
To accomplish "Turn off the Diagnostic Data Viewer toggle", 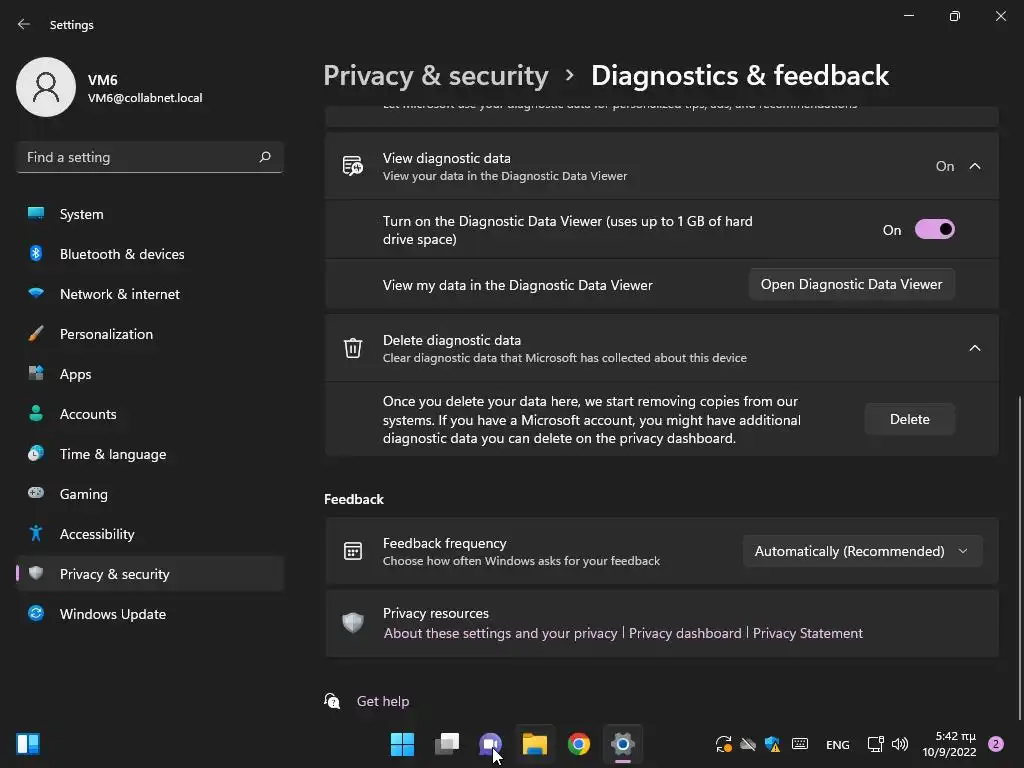I will click(935, 229).
